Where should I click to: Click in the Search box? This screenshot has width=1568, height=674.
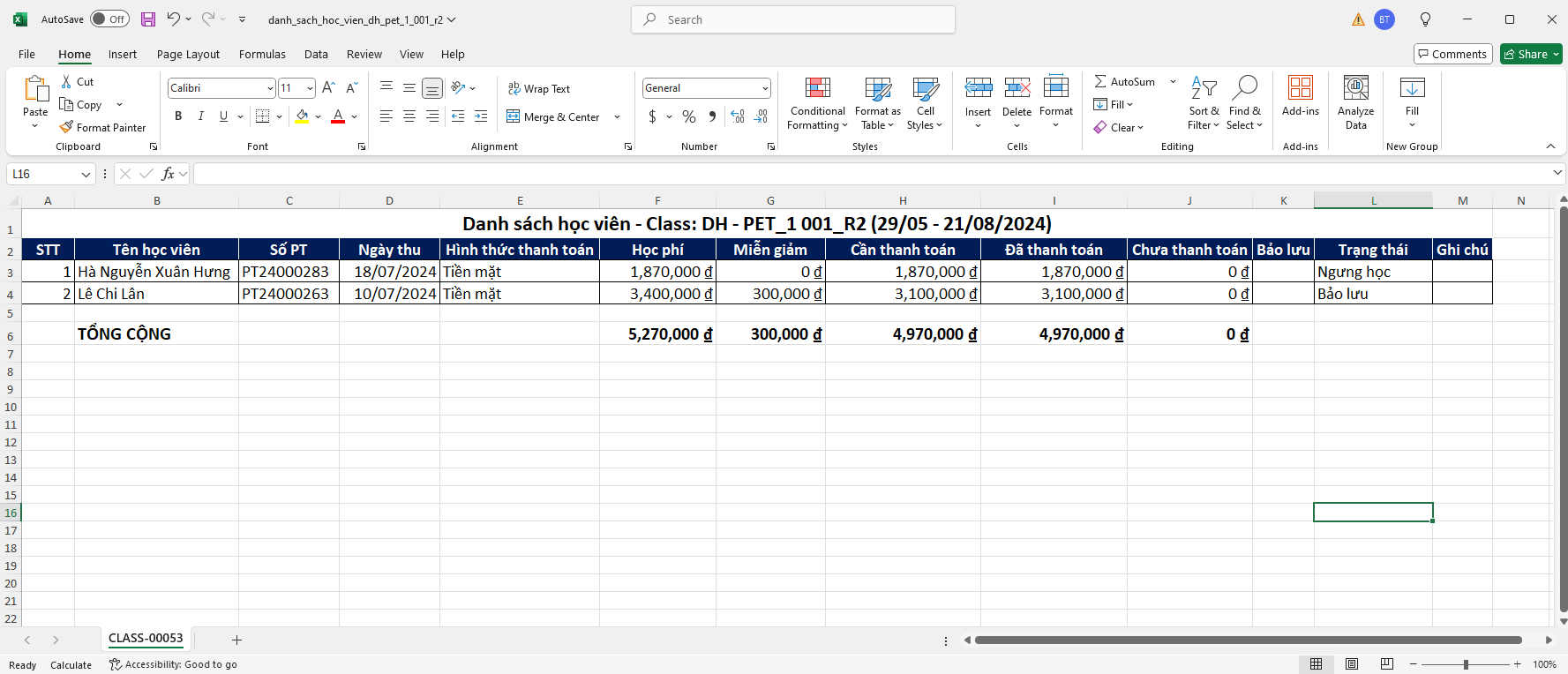pyautogui.click(x=793, y=19)
